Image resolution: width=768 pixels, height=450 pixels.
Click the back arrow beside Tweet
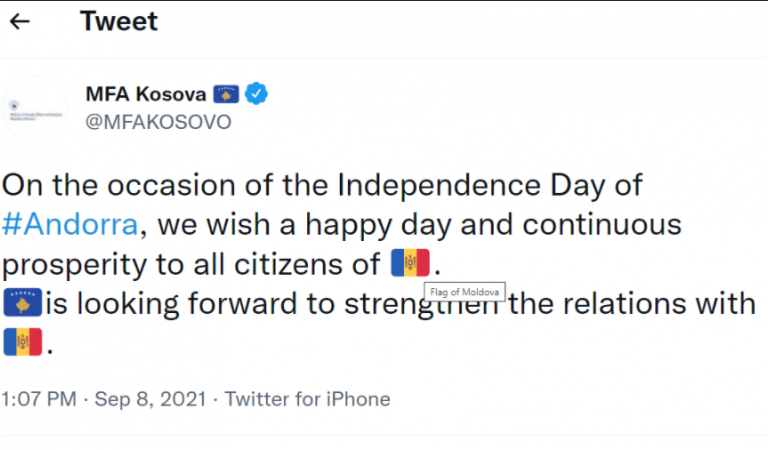tap(20, 21)
